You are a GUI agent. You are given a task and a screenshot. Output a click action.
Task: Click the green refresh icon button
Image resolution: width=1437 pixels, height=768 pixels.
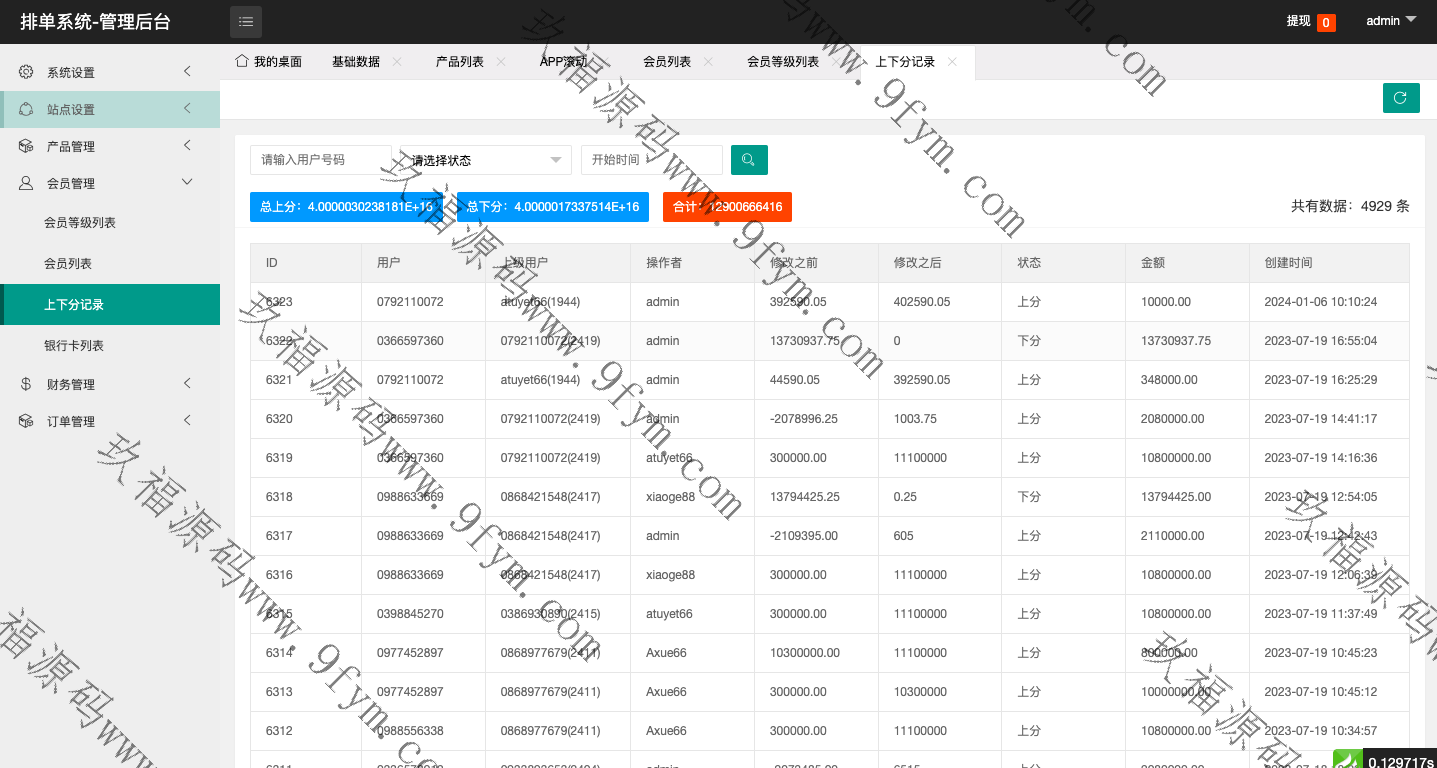pyautogui.click(x=1401, y=98)
